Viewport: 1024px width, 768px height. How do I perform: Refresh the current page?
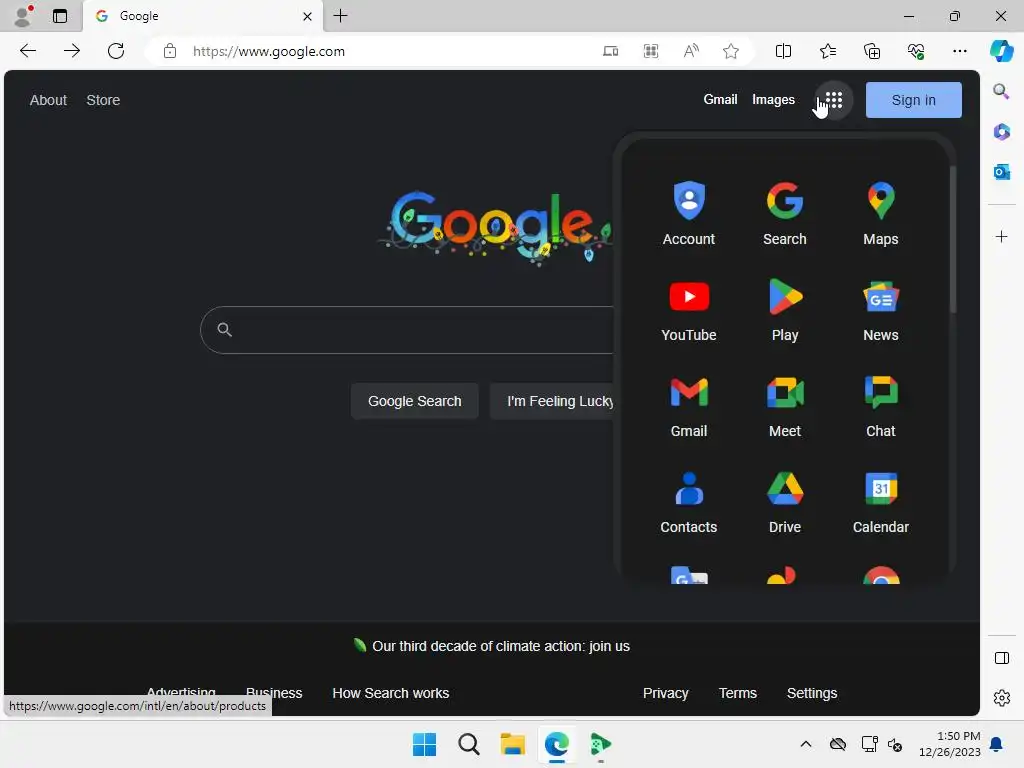click(116, 51)
